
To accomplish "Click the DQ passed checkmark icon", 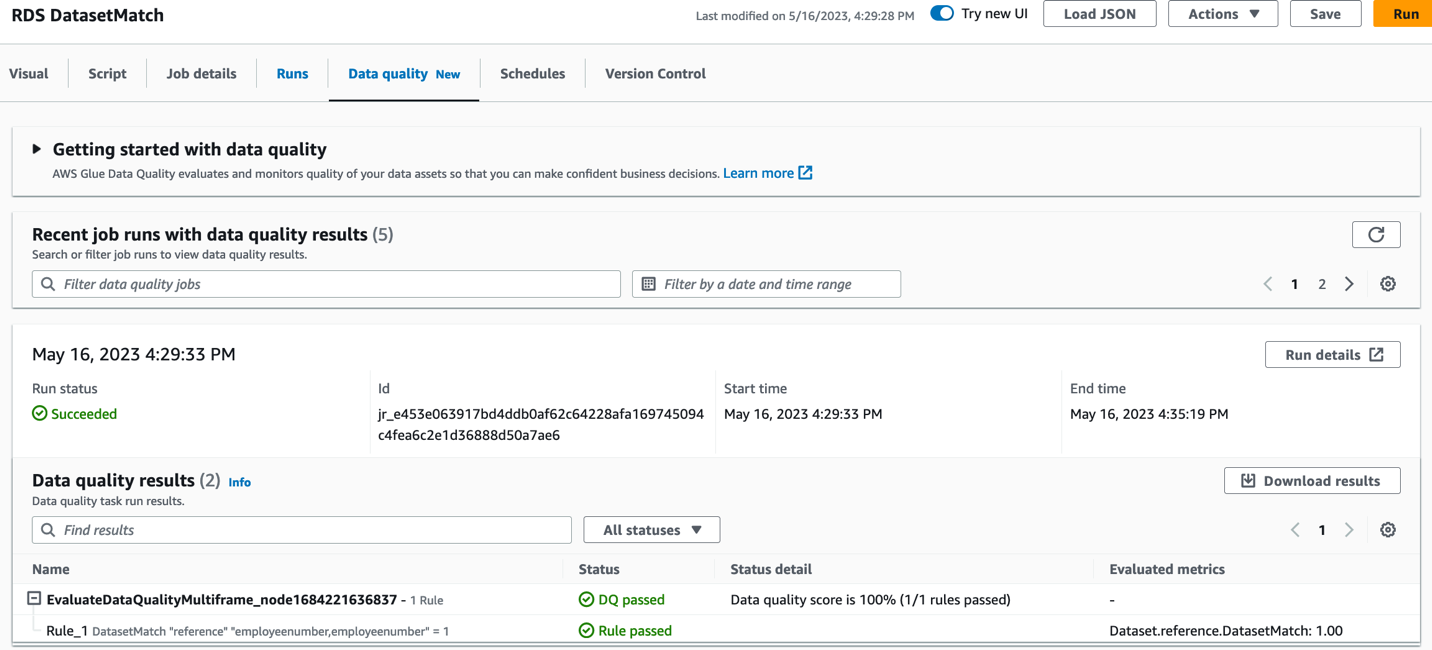I will [x=586, y=600].
